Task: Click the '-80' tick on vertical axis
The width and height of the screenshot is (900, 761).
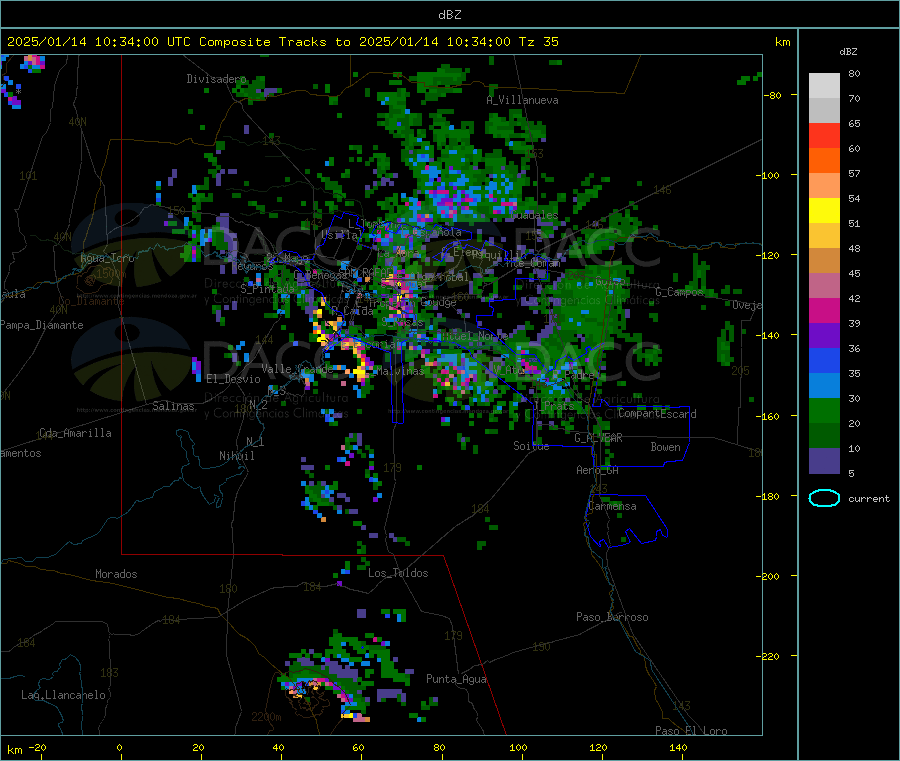Action: [773, 95]
